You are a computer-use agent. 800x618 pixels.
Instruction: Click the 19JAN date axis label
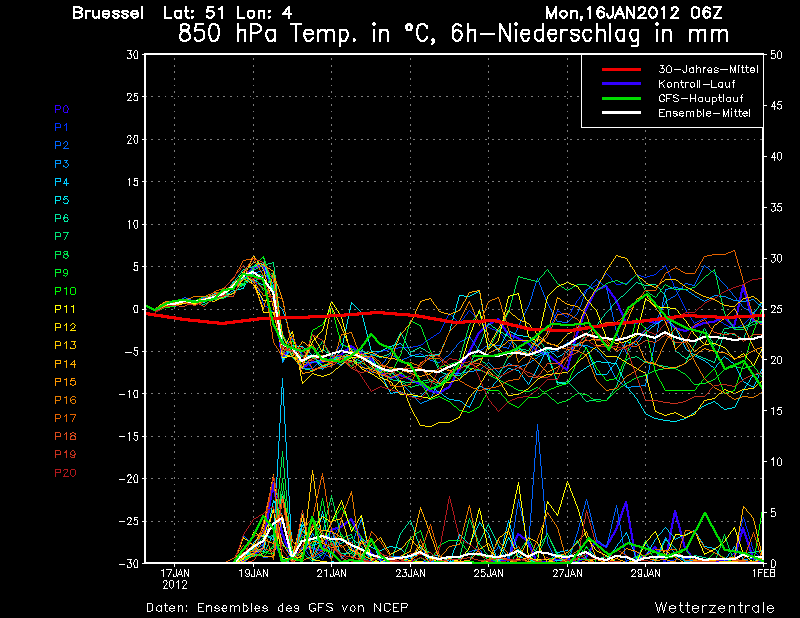click(x=253, y=573)
